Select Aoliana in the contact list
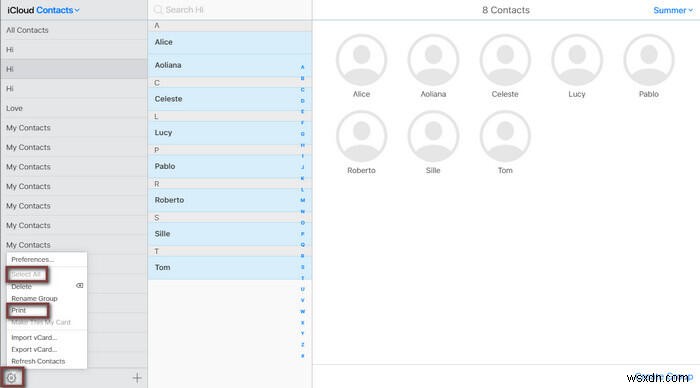 (x=230, y=65)
